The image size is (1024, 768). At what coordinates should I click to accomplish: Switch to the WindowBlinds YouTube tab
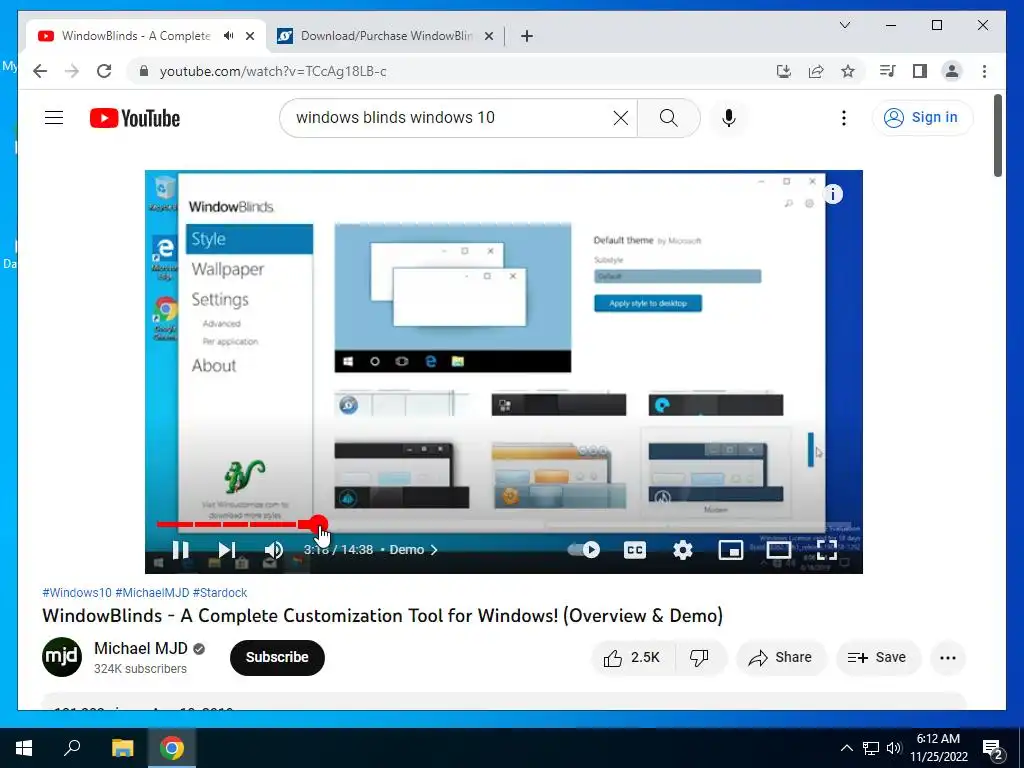point(136,36)
